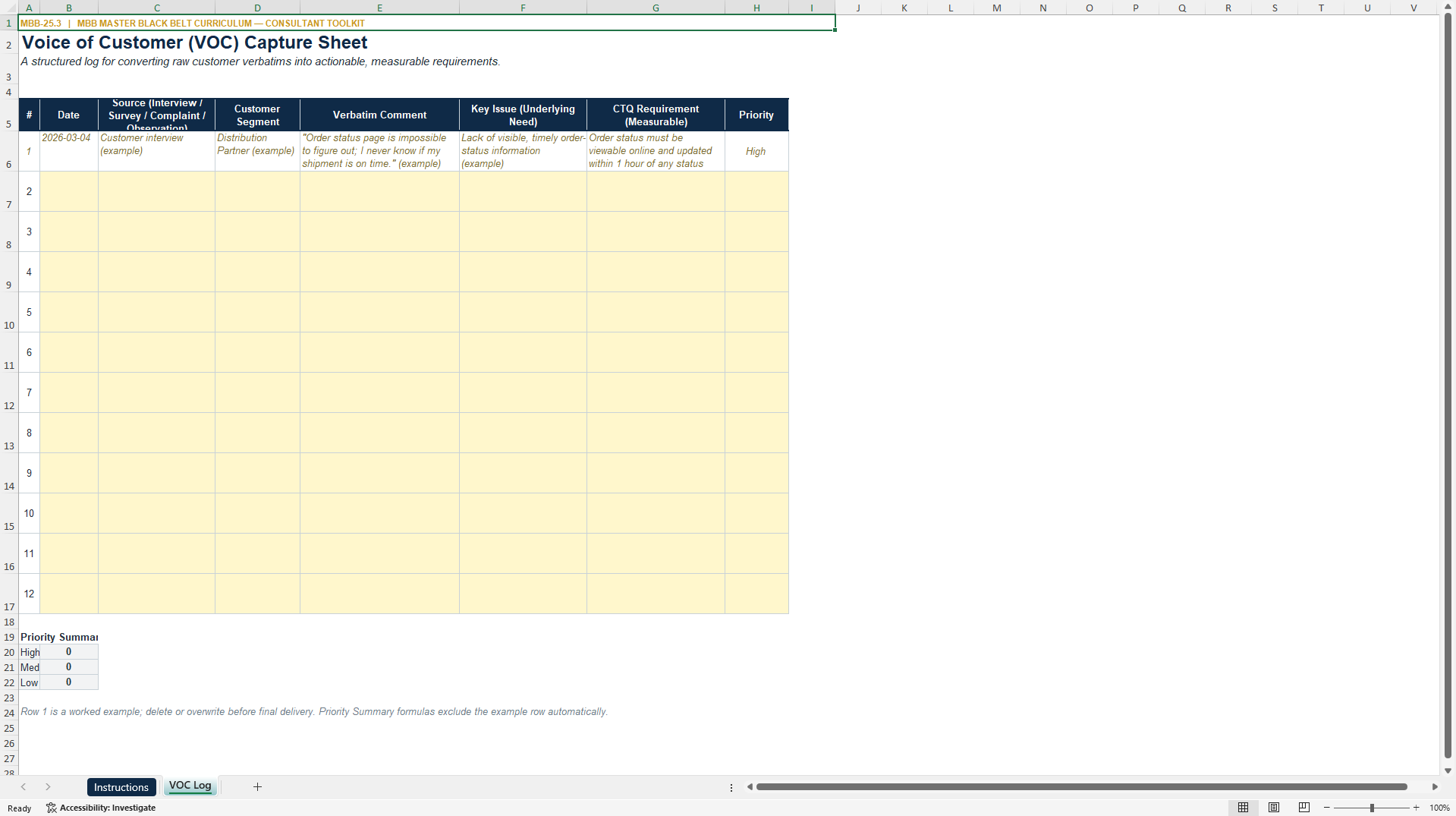
Task: Adjust the zoom slider handle
Action: click(1372, 808)
